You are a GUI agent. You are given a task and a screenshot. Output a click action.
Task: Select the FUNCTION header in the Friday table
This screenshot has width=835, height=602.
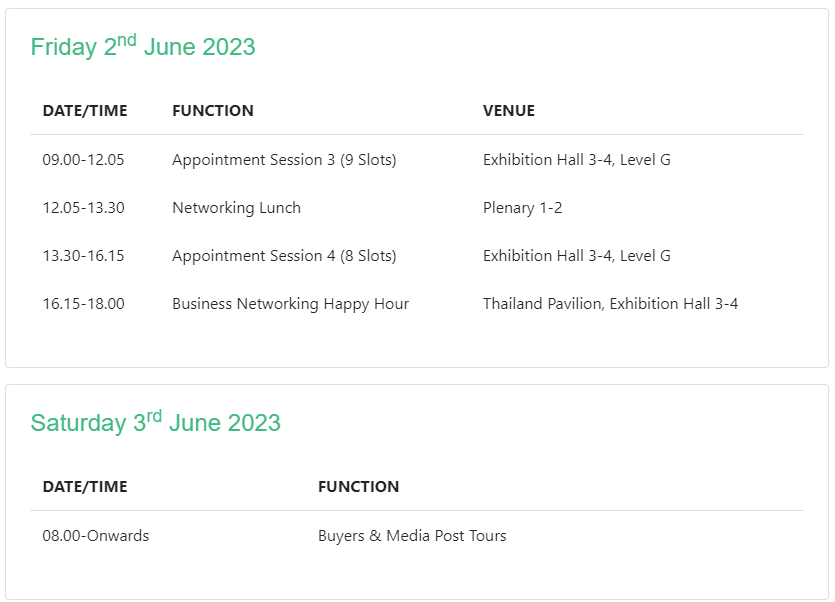click(x=213, y=110)
